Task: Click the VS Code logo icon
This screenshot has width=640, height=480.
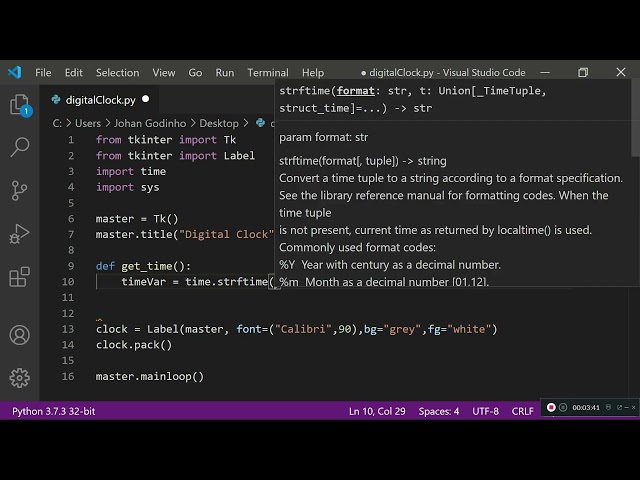Action: (x=15, y=73)
